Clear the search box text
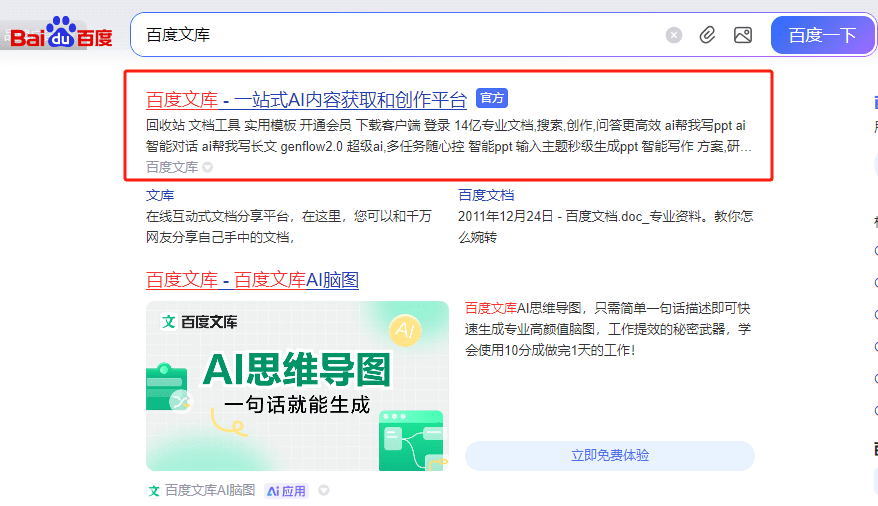878x506 pixels. click(674, 35)
